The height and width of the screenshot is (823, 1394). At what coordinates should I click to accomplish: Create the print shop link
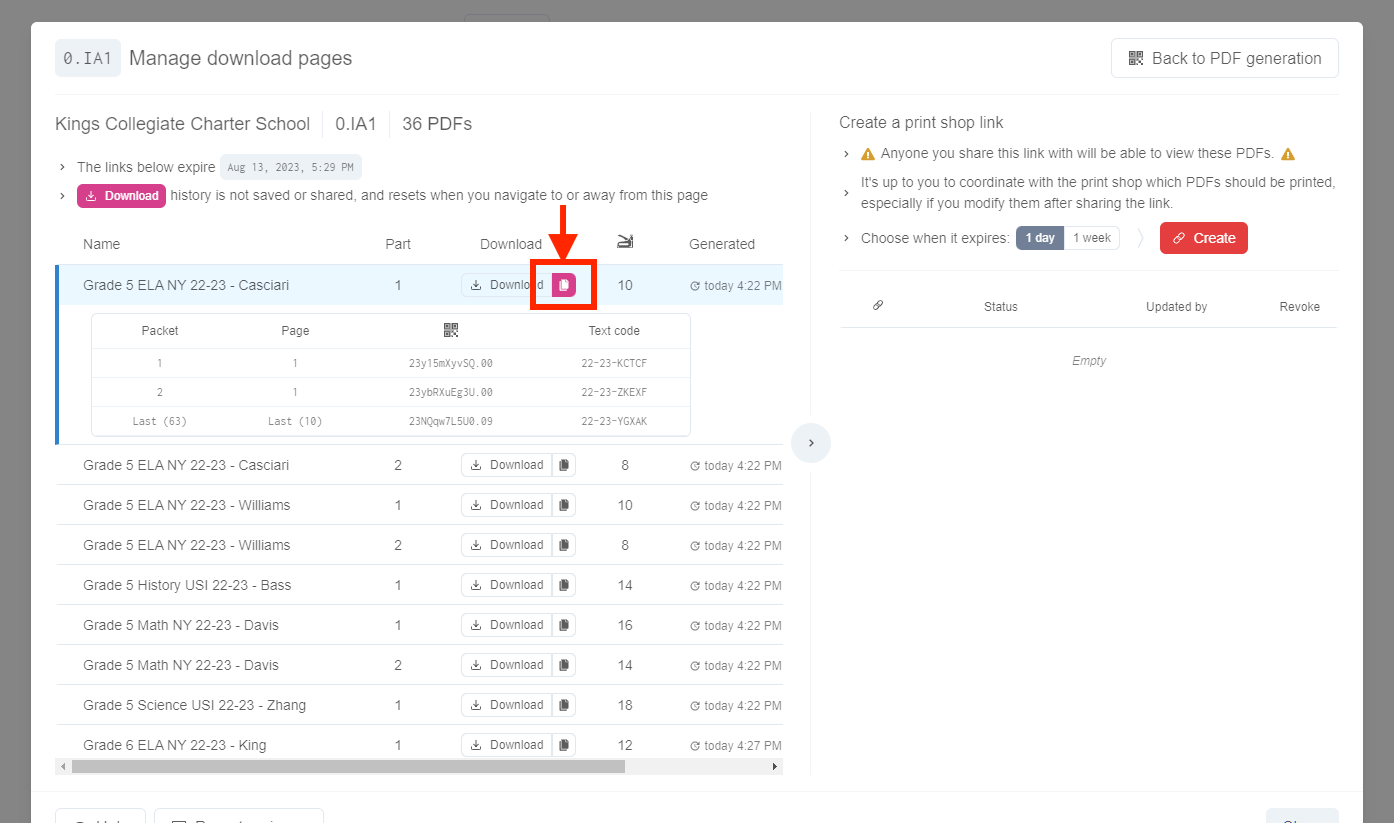(1204, 238)
